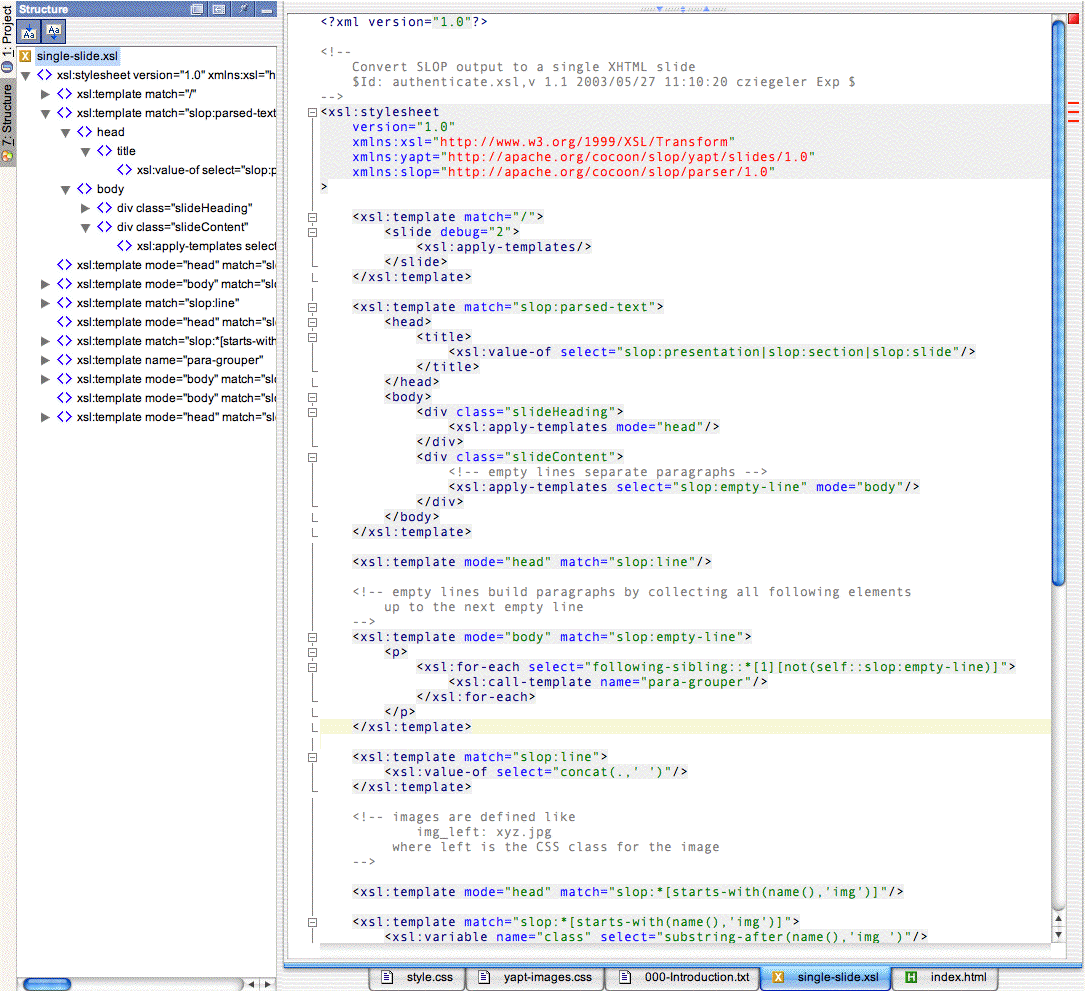The width and height of the screenshot is (1085, 991).
Task: Fold the template match="slop:parsed-text" block in gutter
Action: pyautogui.click(x=312, y=307)
